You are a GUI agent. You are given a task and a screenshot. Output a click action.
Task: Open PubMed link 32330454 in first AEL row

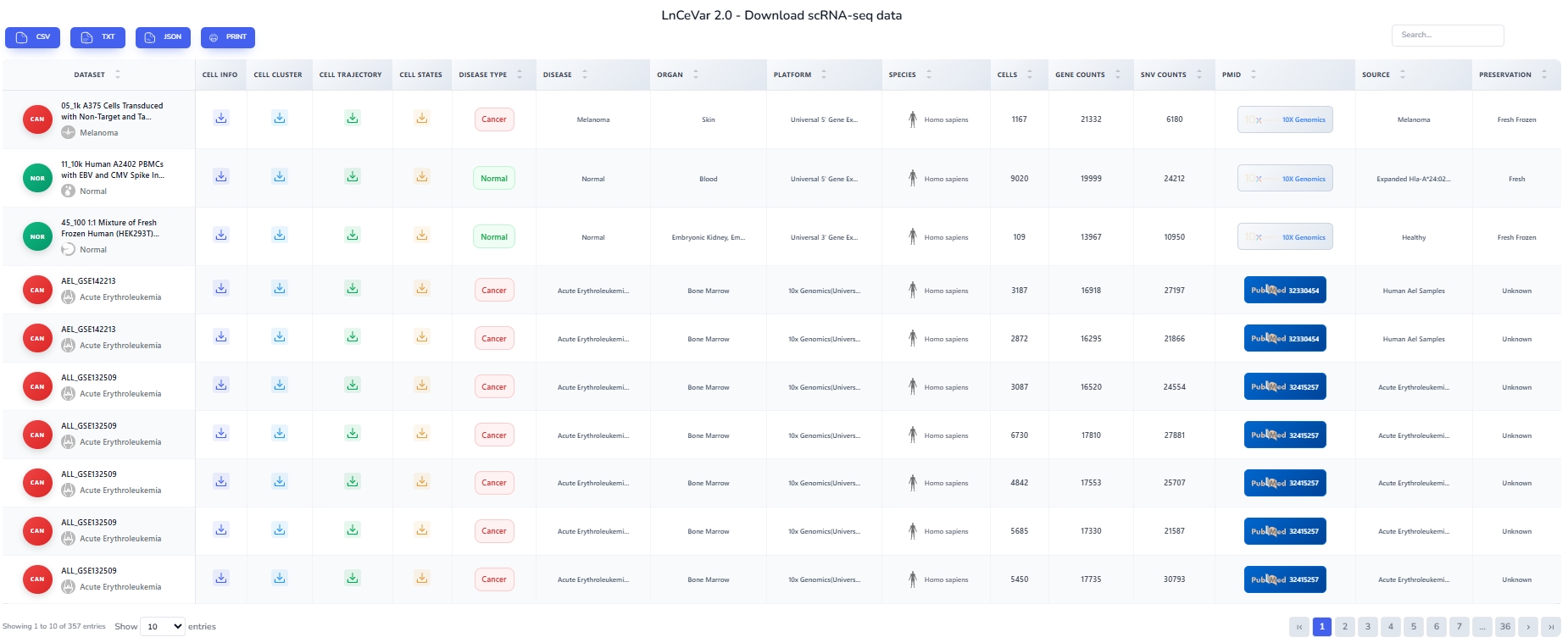tap(1285, 291)
